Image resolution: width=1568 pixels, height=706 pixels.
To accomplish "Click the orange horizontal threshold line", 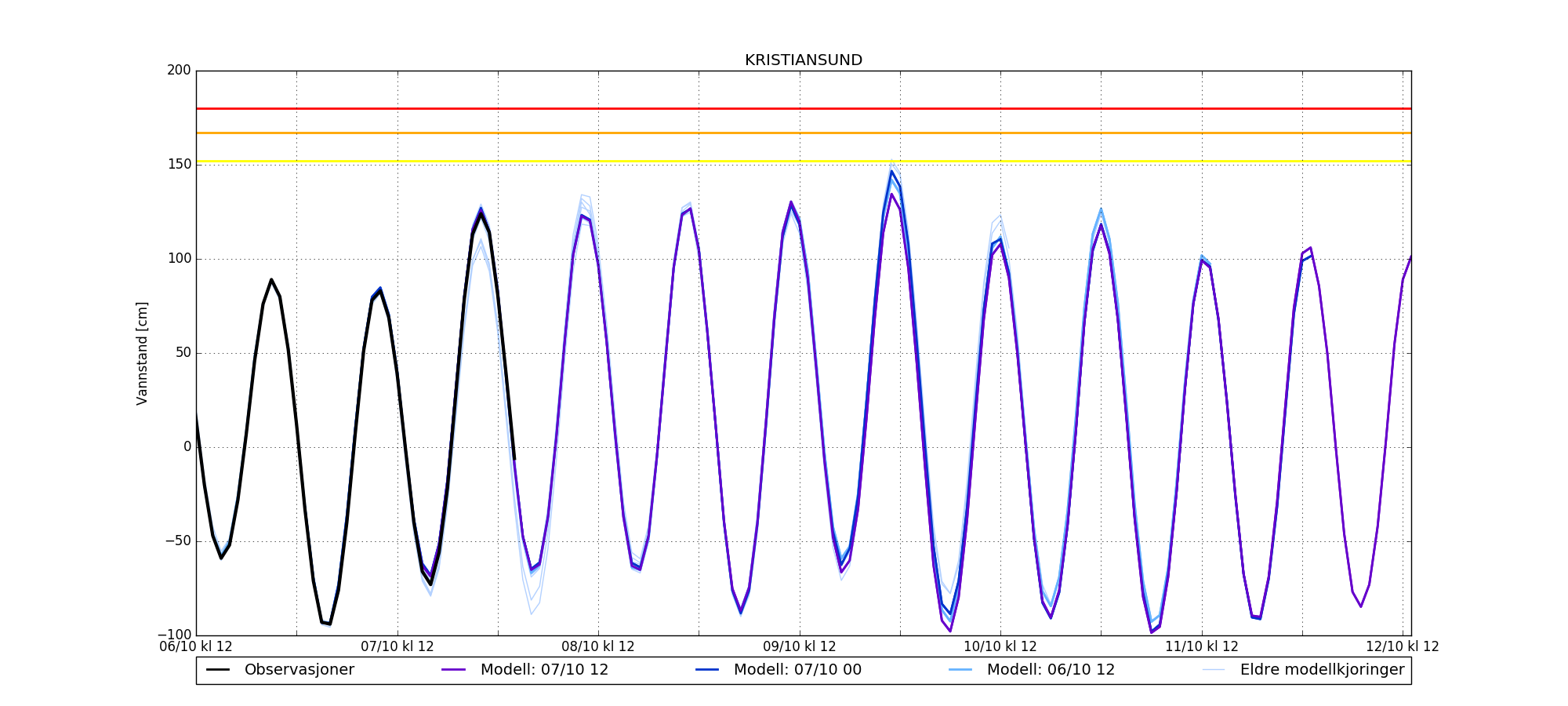I will tap(803, 133).
